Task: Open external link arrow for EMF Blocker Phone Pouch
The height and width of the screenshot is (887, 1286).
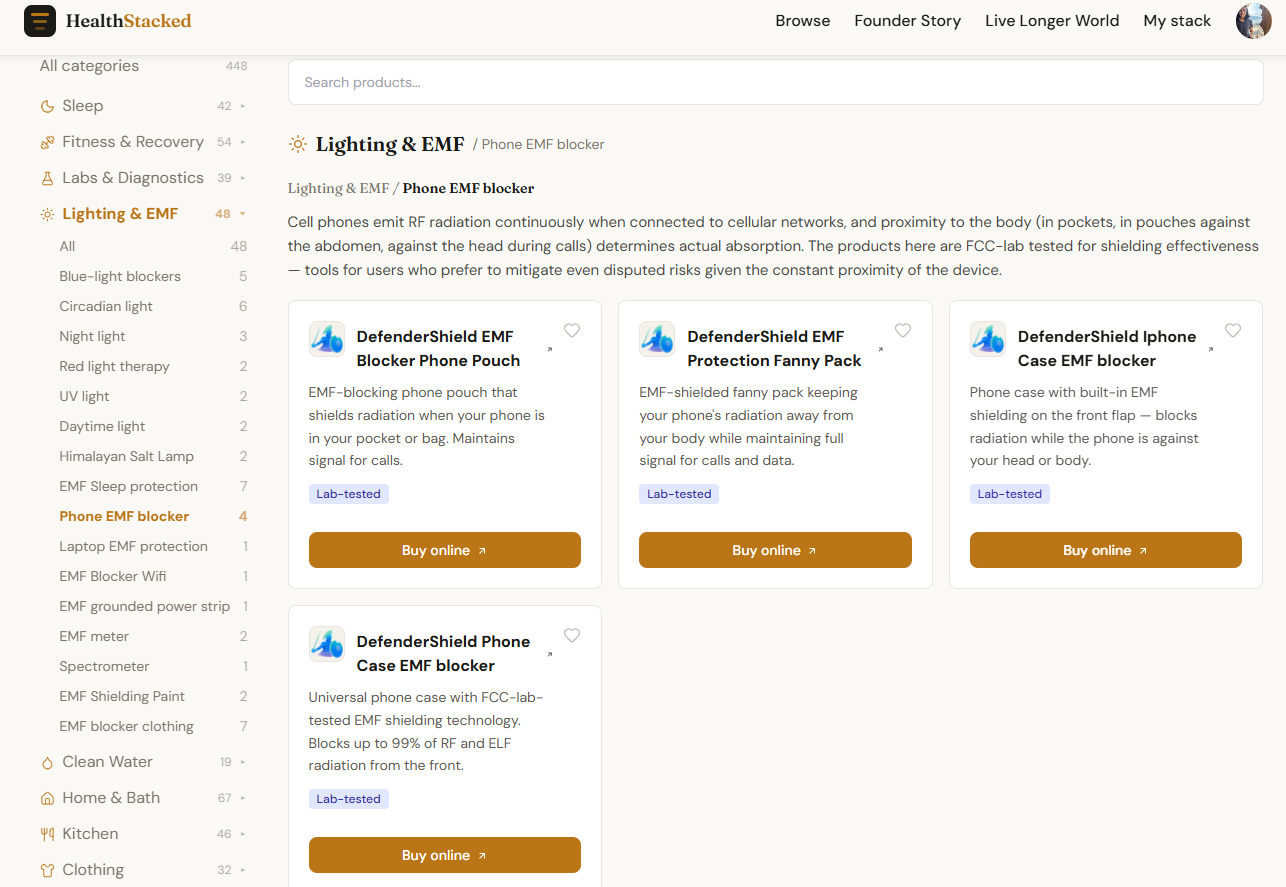Action: pos(549,349)
